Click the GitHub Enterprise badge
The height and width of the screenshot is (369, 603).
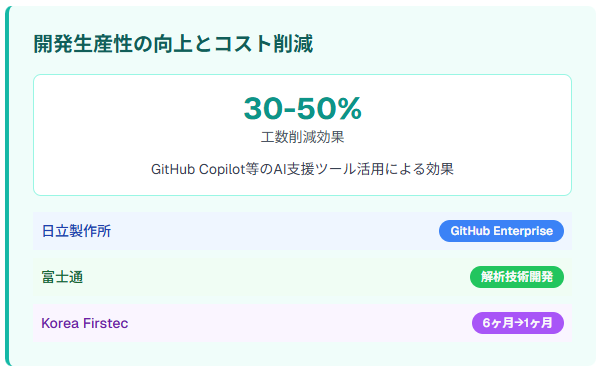(501, 231)
